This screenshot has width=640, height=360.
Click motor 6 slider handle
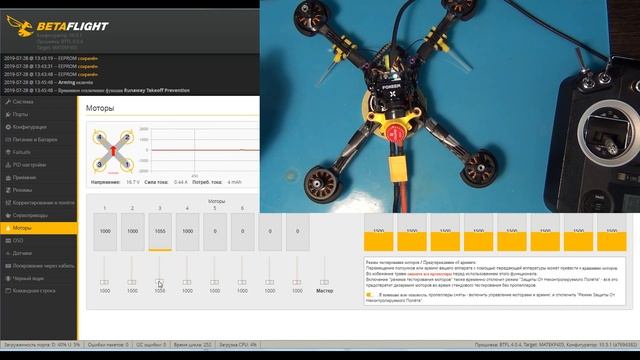pos(242,282)
